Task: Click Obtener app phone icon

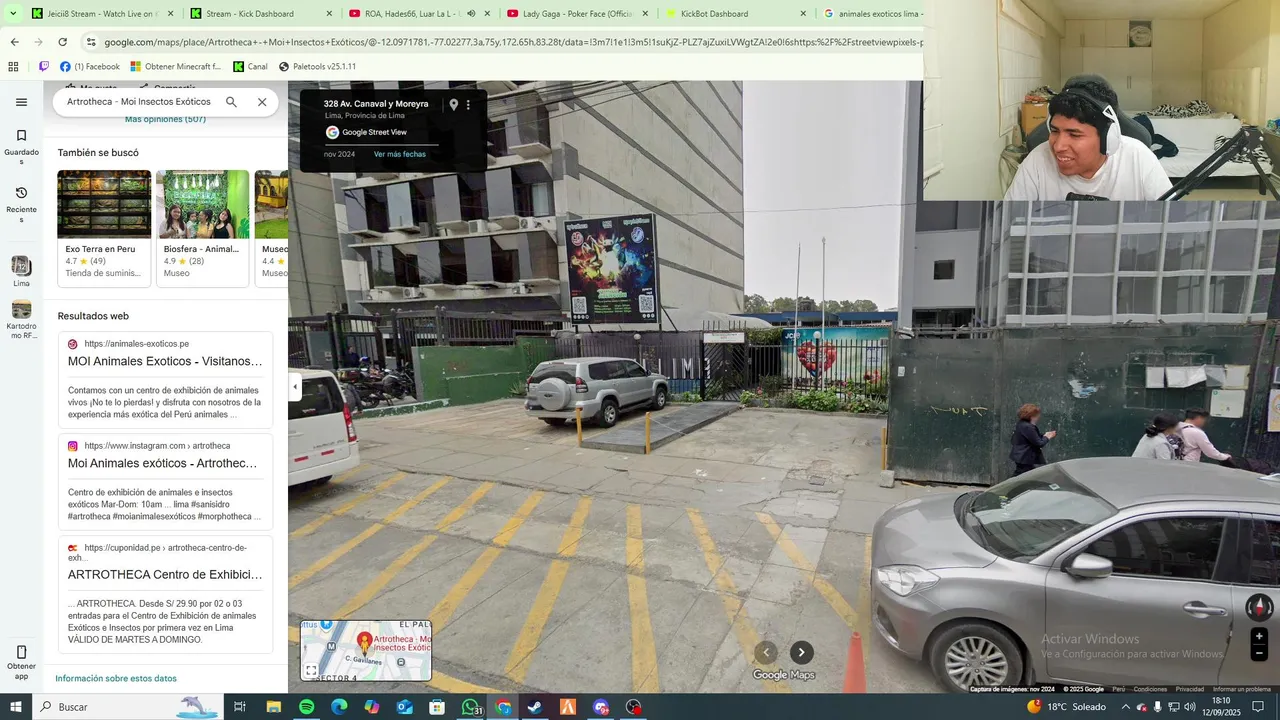Action: click(x=21, y=652)
